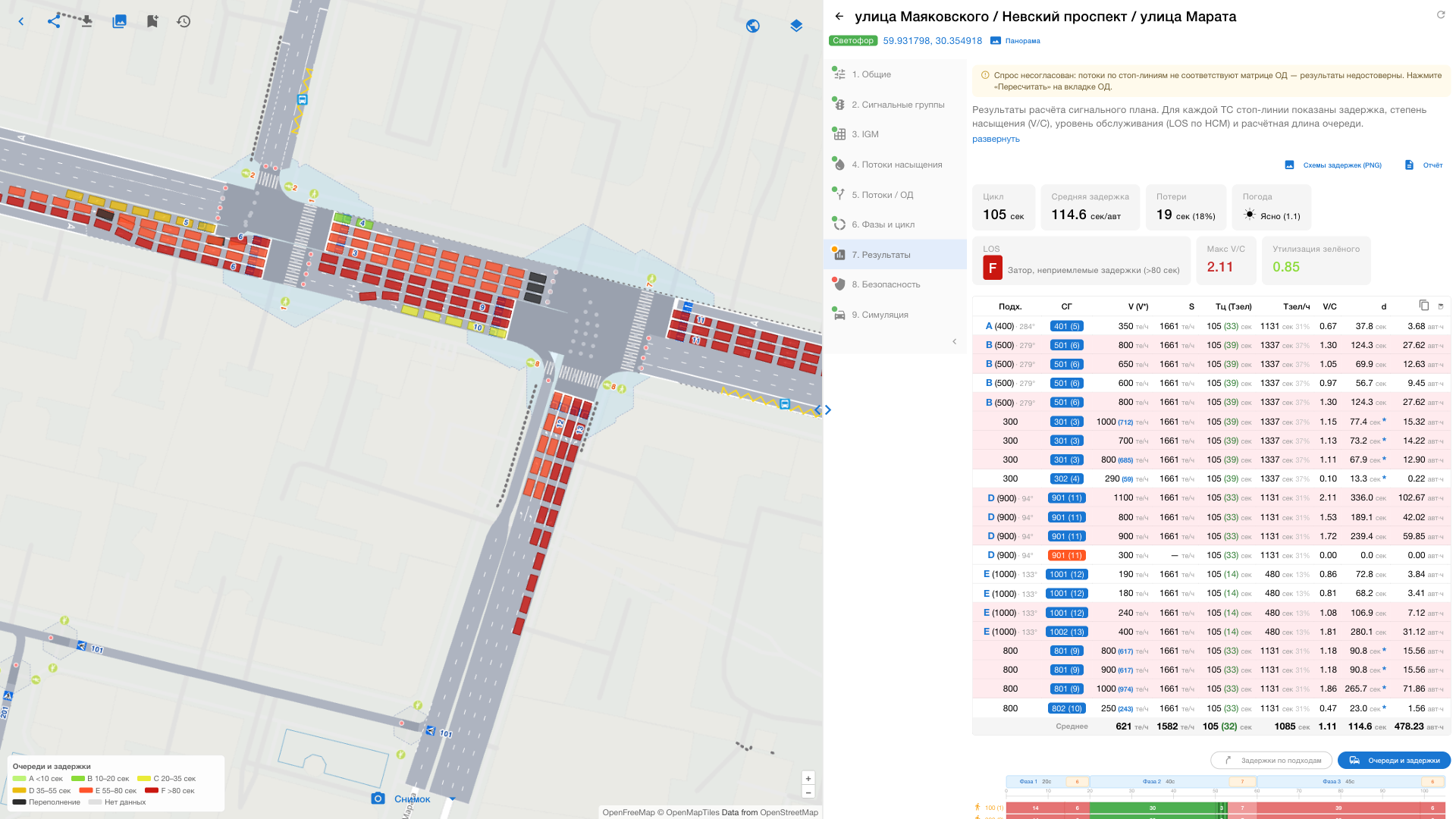The image size is (1456, 819).
Task: Open the Отчёт report link
Action: point(1432,165)
